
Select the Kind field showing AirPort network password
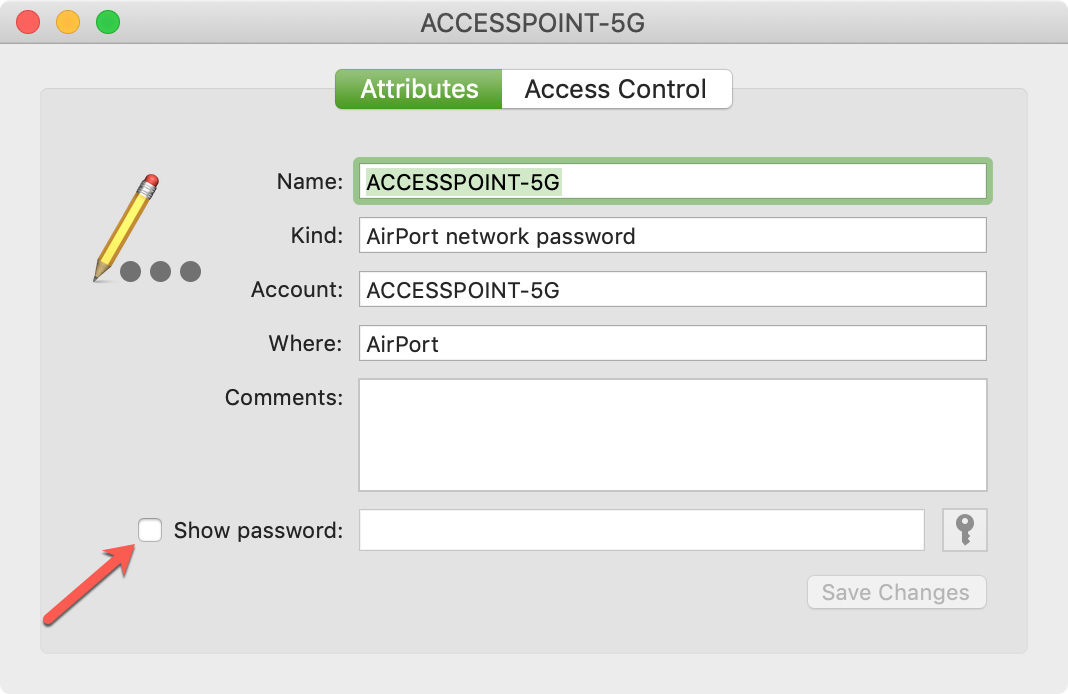[673, 235]
